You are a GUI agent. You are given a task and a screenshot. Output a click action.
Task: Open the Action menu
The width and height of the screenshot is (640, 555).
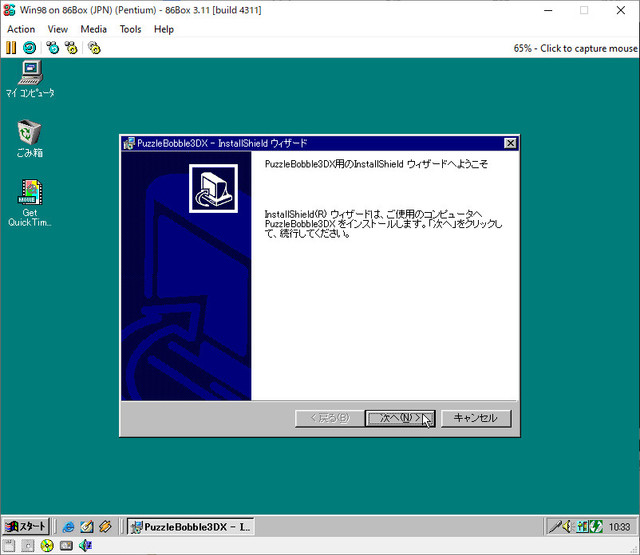(x=21, y=29)
